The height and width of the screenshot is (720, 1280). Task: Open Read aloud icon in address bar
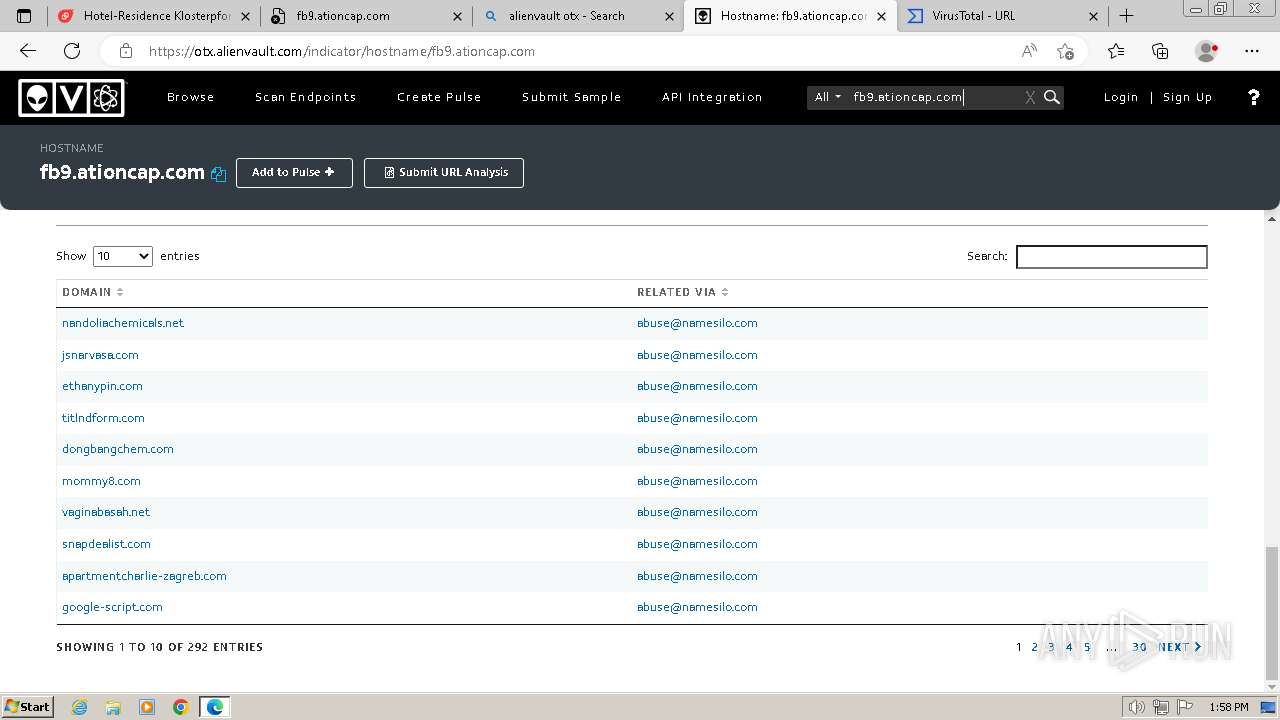[1028, 51]
